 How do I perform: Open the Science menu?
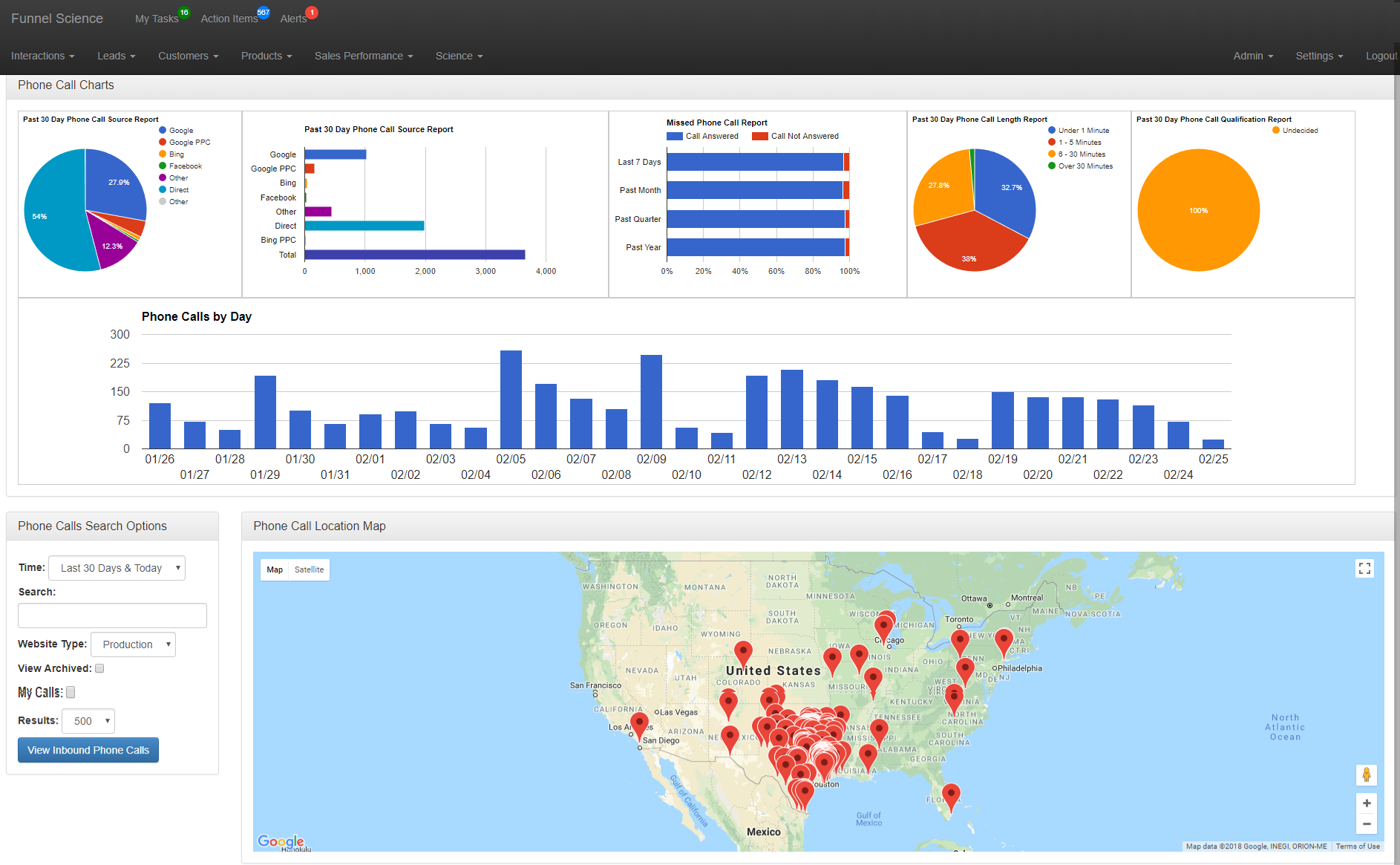click(x=459, y=56)
